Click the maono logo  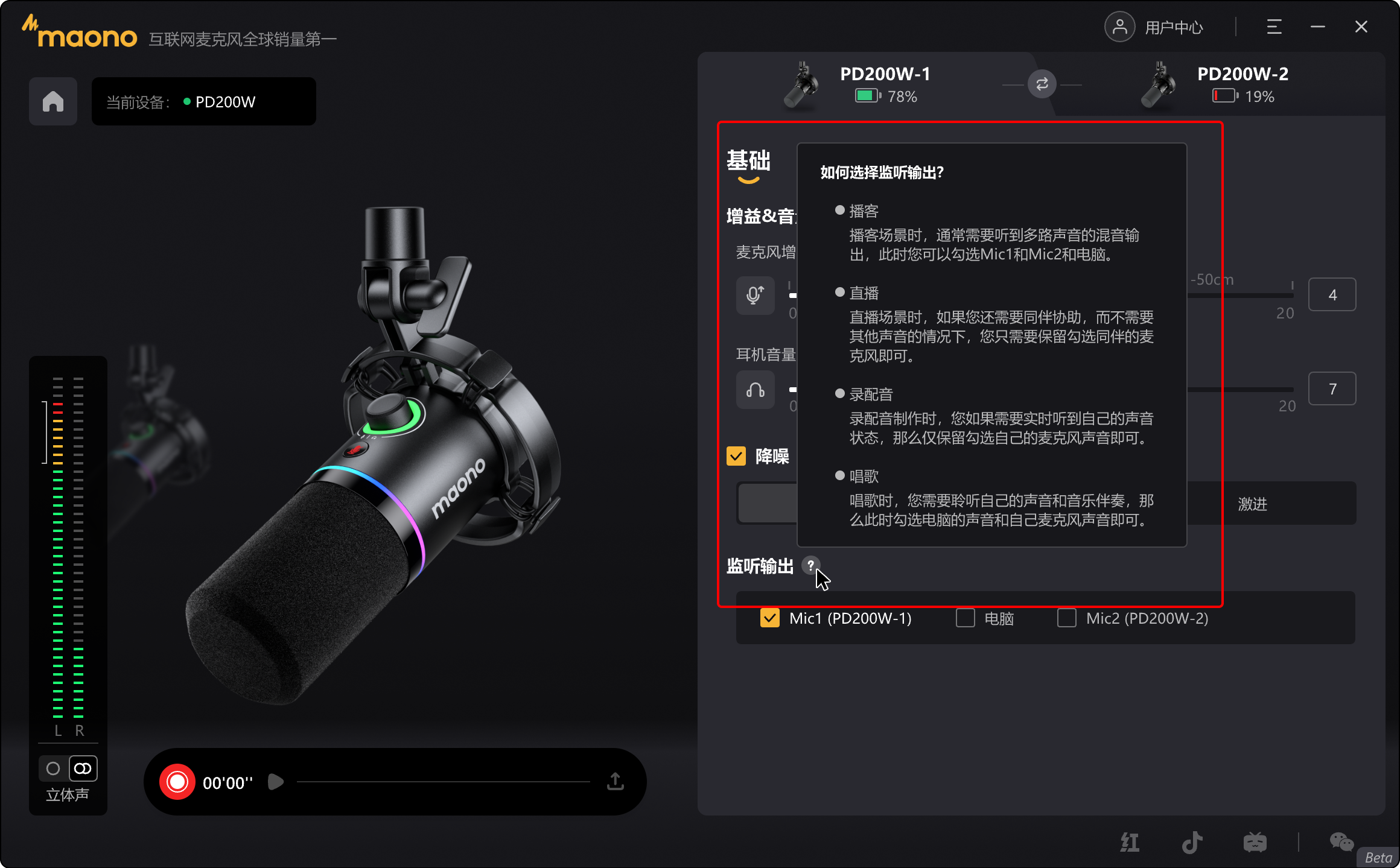(x=80, y=33)
